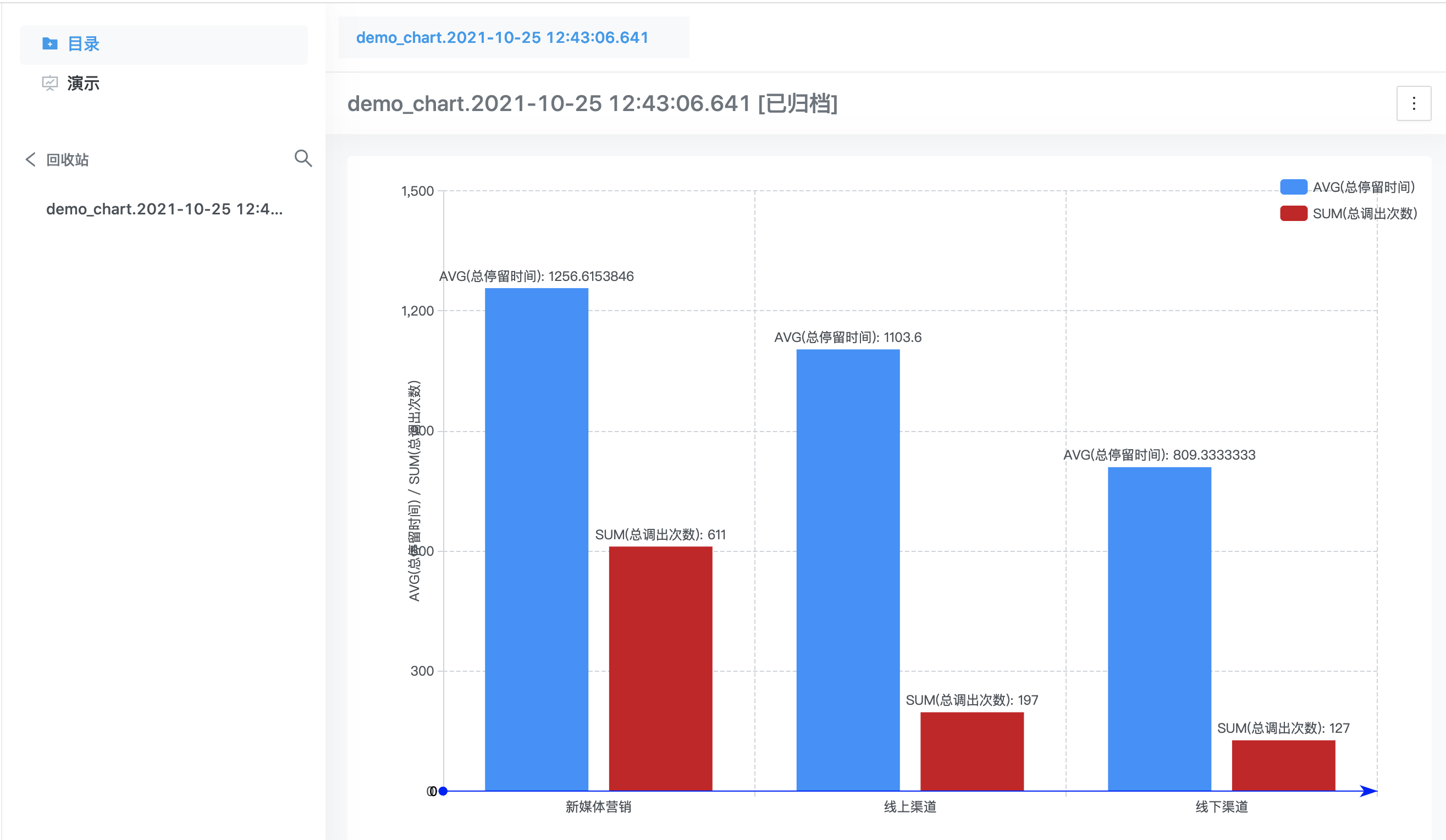Click the AVG(总停留时间) legend label
Viewport: 1446px width, 840px height.
pos(1364,187)
